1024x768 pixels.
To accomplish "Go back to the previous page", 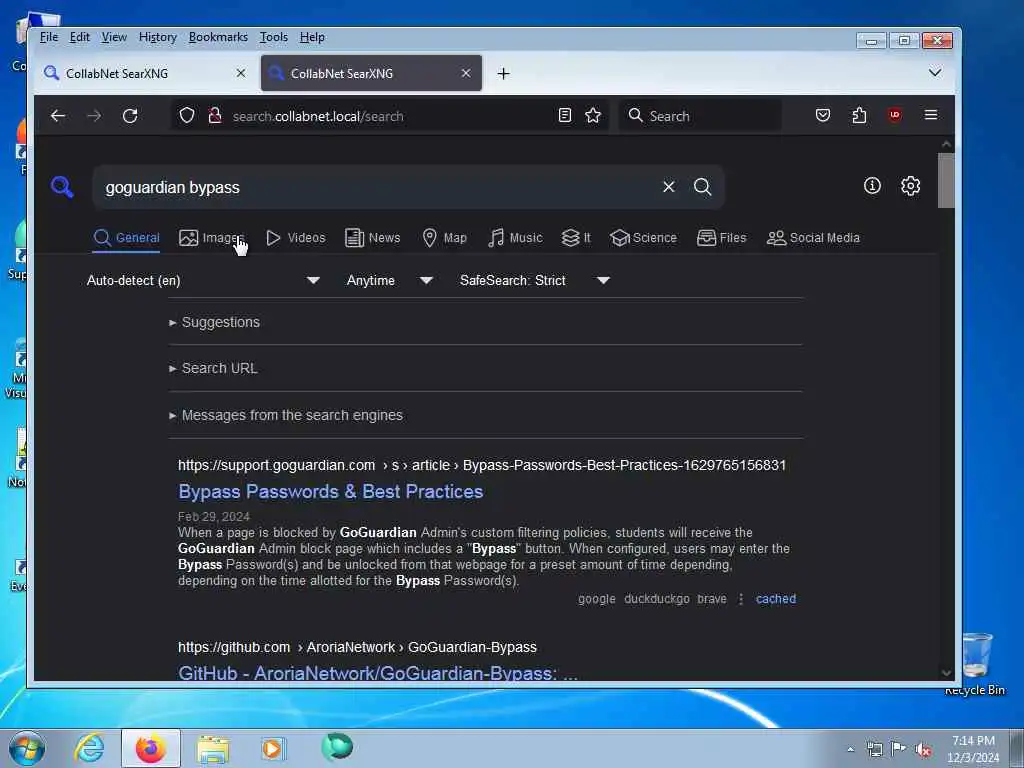I will [58, 116].
